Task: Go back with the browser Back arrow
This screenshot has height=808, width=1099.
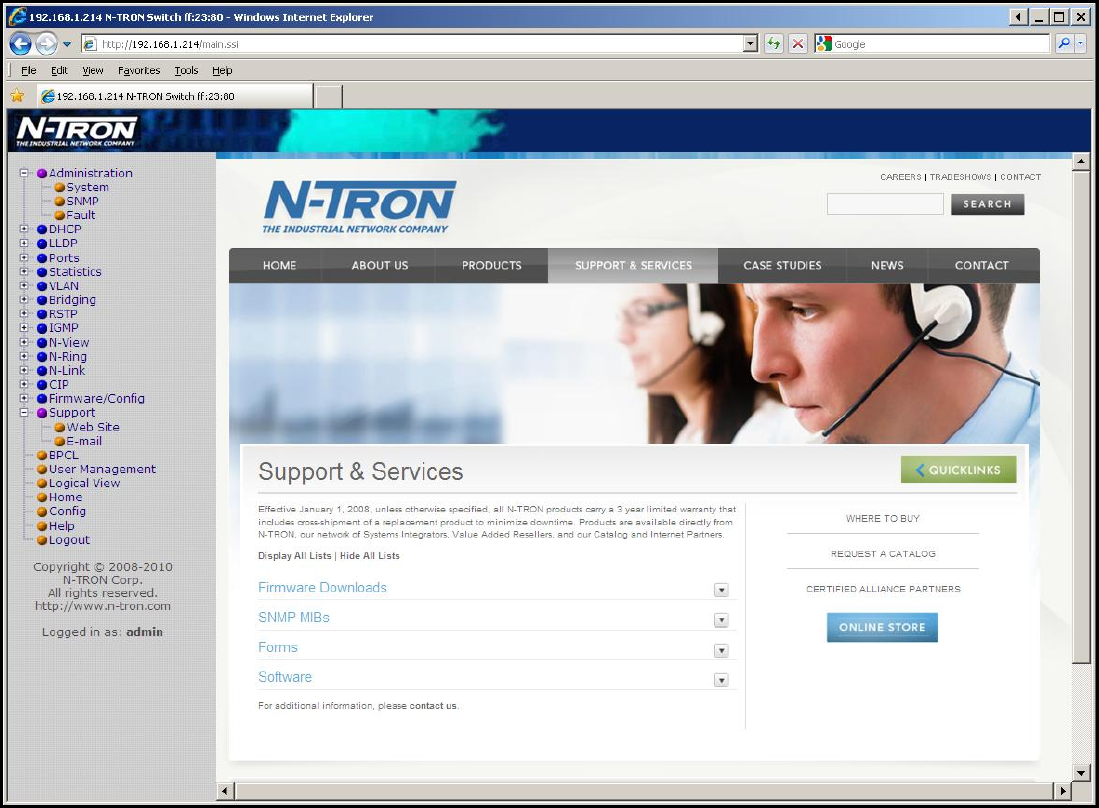Action: pyautogui.click(x=20, y=44)
